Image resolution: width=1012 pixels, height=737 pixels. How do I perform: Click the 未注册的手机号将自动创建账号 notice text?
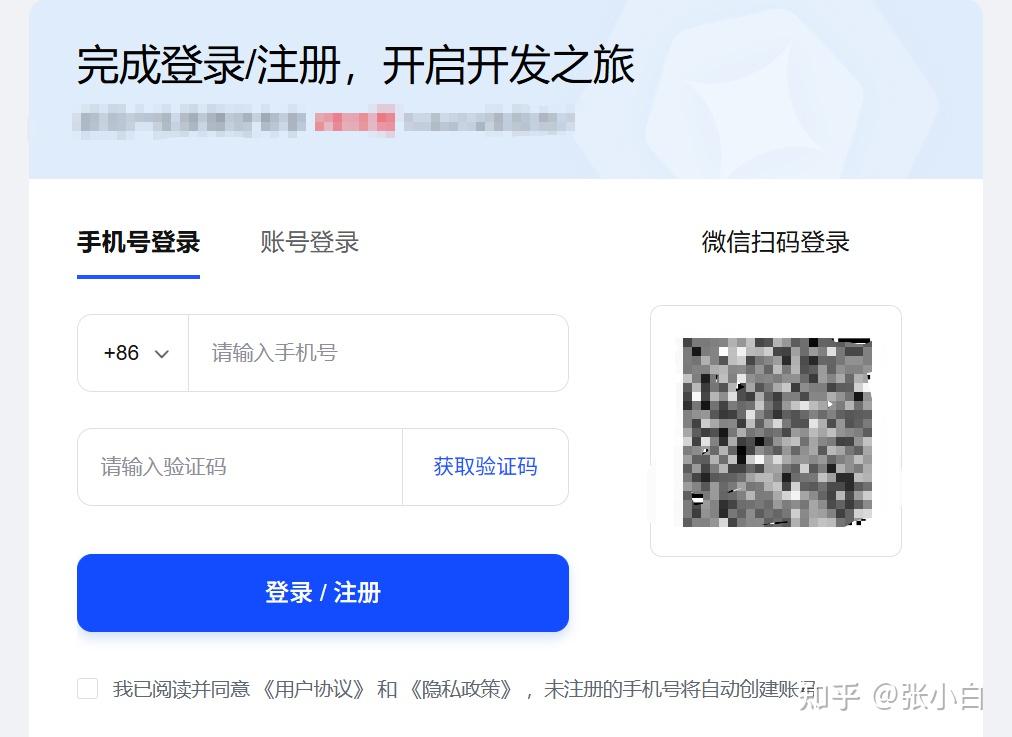coord(680,689)
